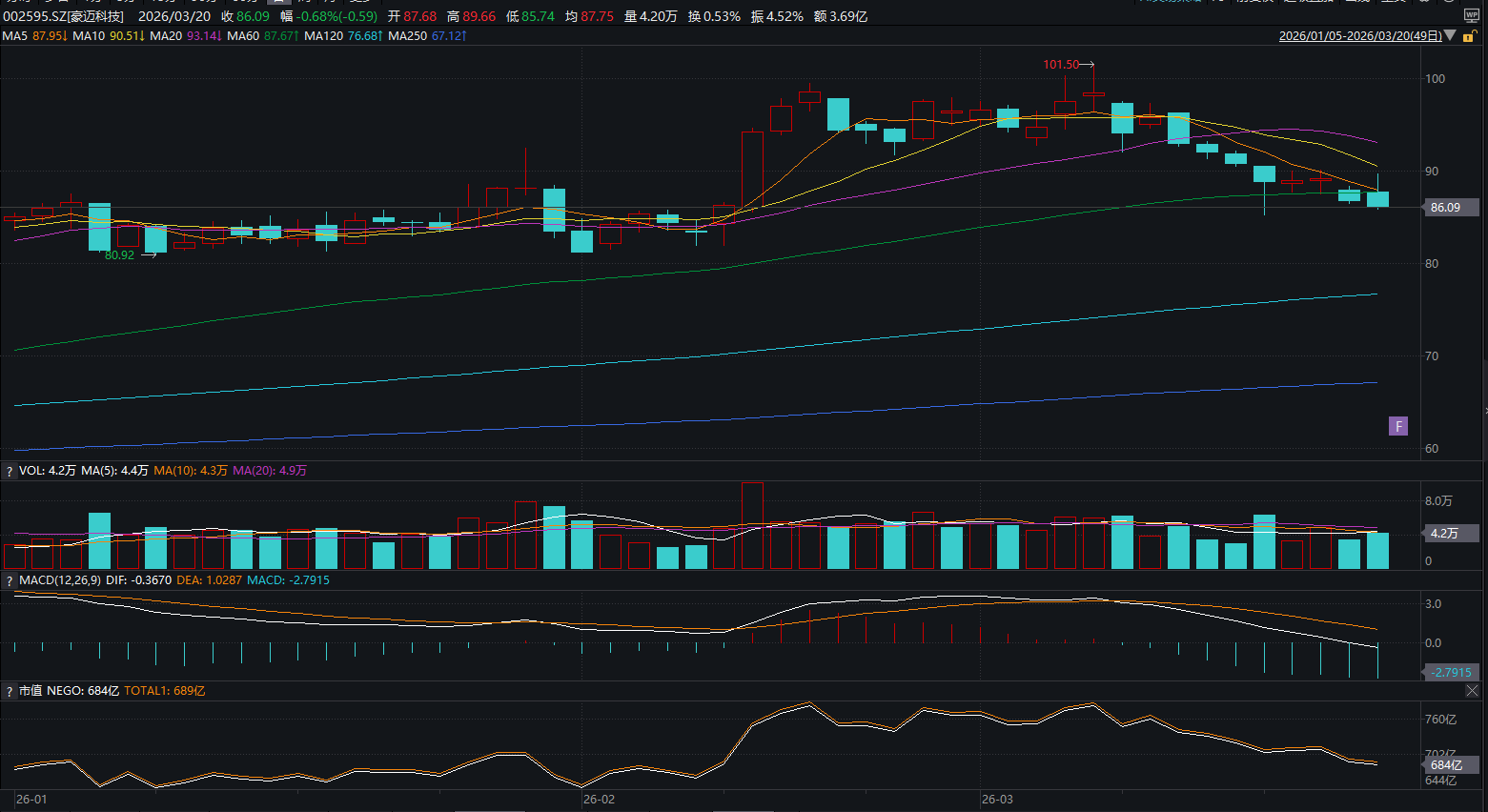Image resolution: width=1488 pixels, height=812 pixels.
Task: Open the WP monitor icon at top right
Action: pos(1471,16)
